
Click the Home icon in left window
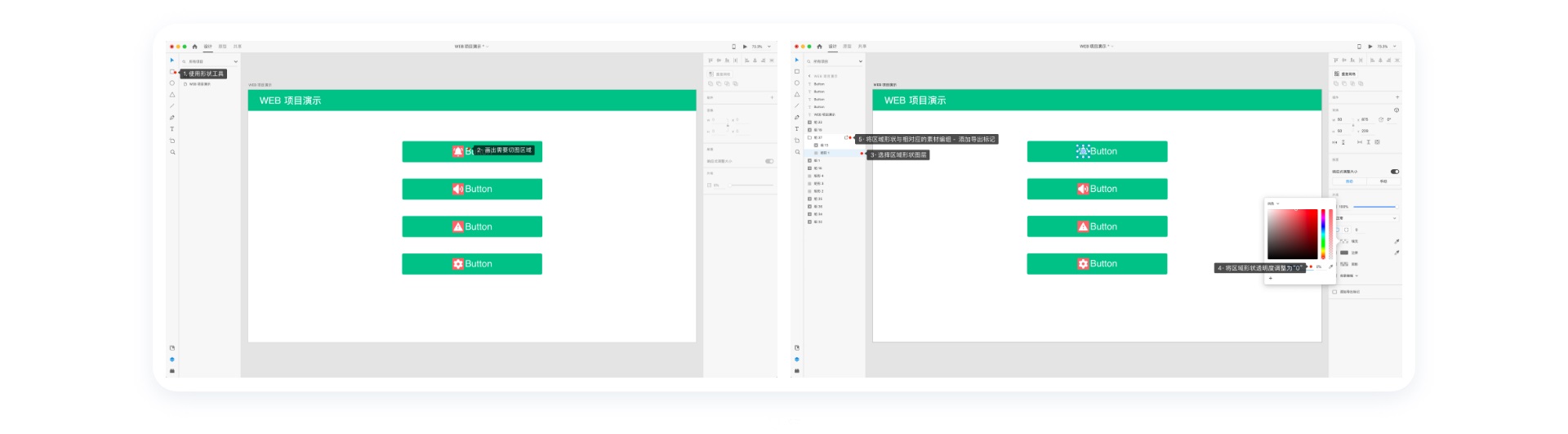[194, 47]
